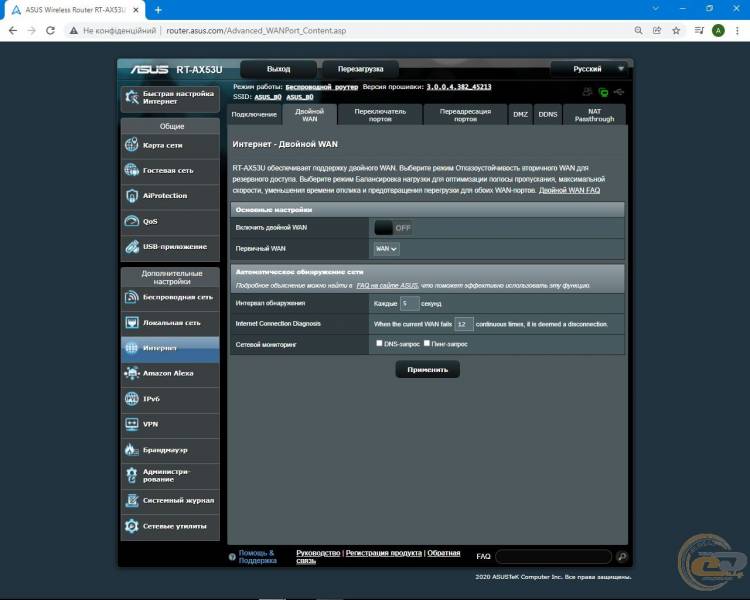Click the USB application icon
The height and width of the screenshot is (600, 750).
click(132, 246)
